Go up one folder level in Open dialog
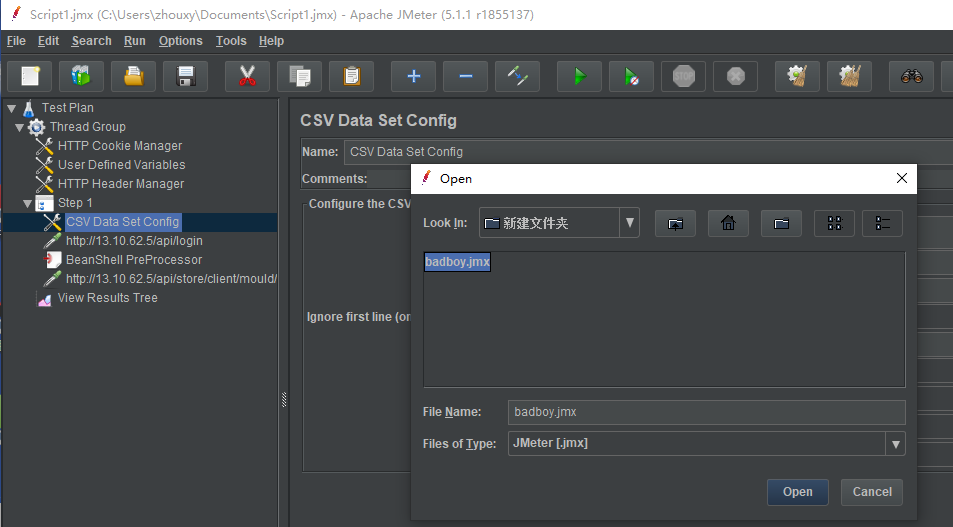This screenshot has height=527, width=953. [x=675, y=224]
